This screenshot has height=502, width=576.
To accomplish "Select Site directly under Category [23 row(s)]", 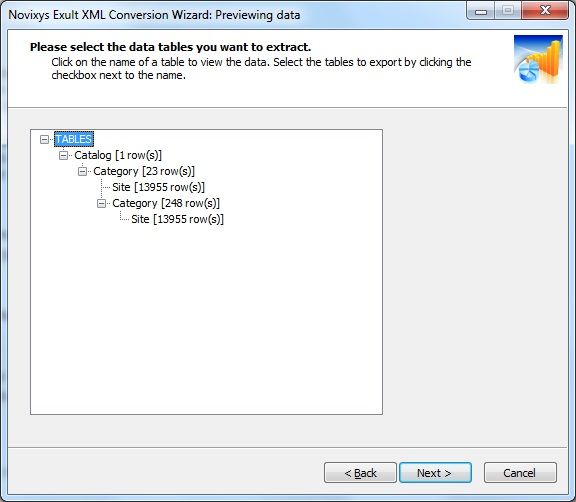I will pyautogui.click(x=158, y=187).
